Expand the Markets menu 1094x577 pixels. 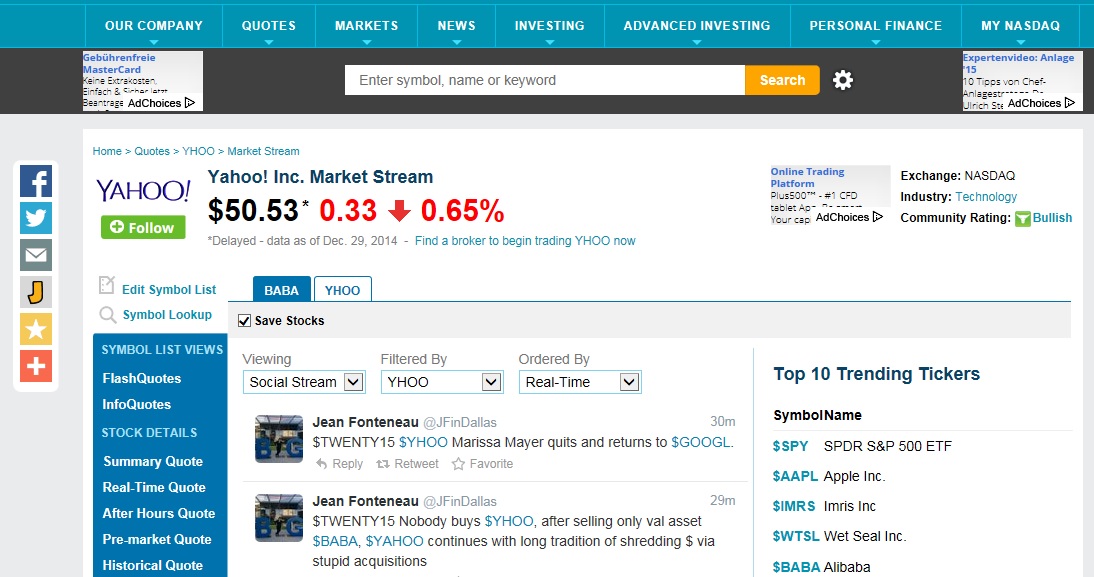(x=366, y=26)
